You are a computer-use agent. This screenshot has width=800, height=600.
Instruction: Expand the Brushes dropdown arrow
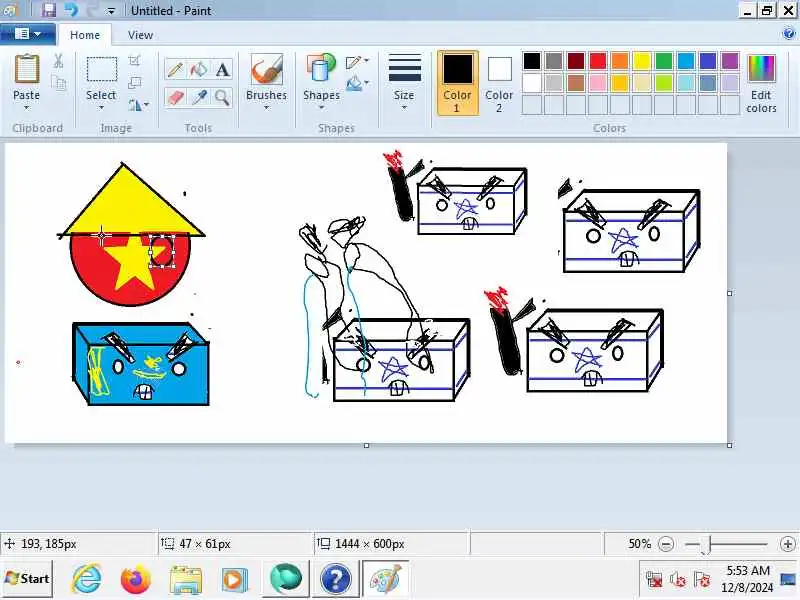point(266,108)
